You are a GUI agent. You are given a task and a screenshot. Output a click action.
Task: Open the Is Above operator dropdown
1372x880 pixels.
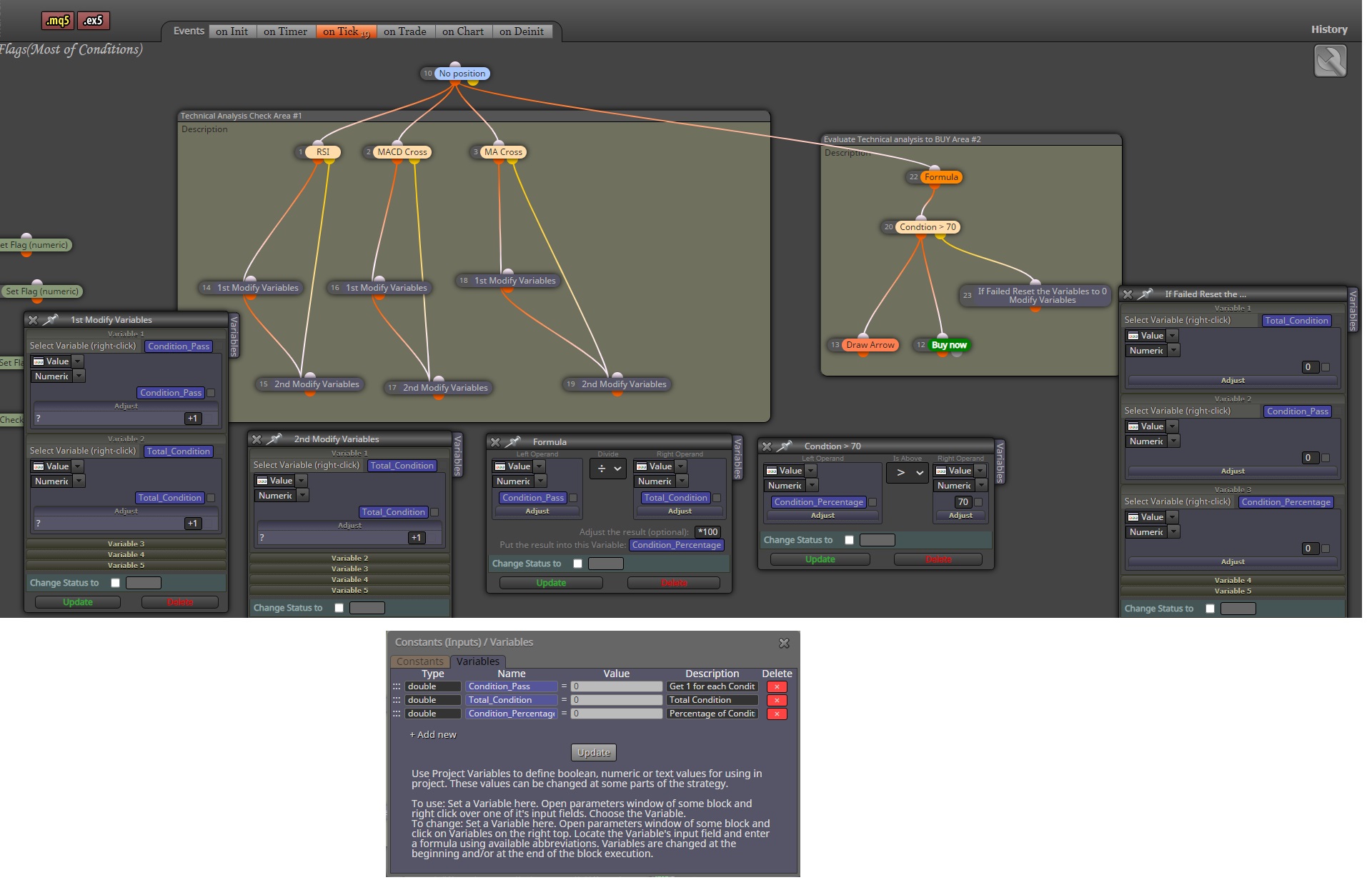pyautogui.click(x=908, y=472)
